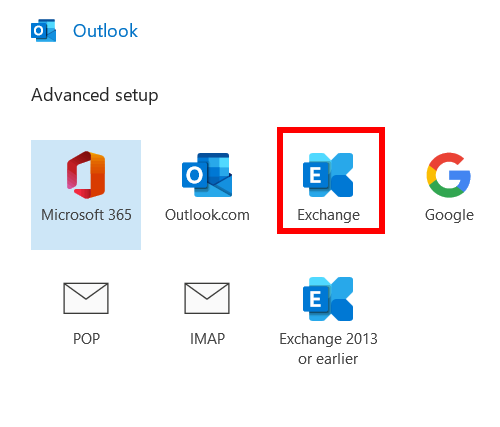This screenshot has height=427, width=500.
Task: Choose the POP envelope icon
Action: pos(86,298)
